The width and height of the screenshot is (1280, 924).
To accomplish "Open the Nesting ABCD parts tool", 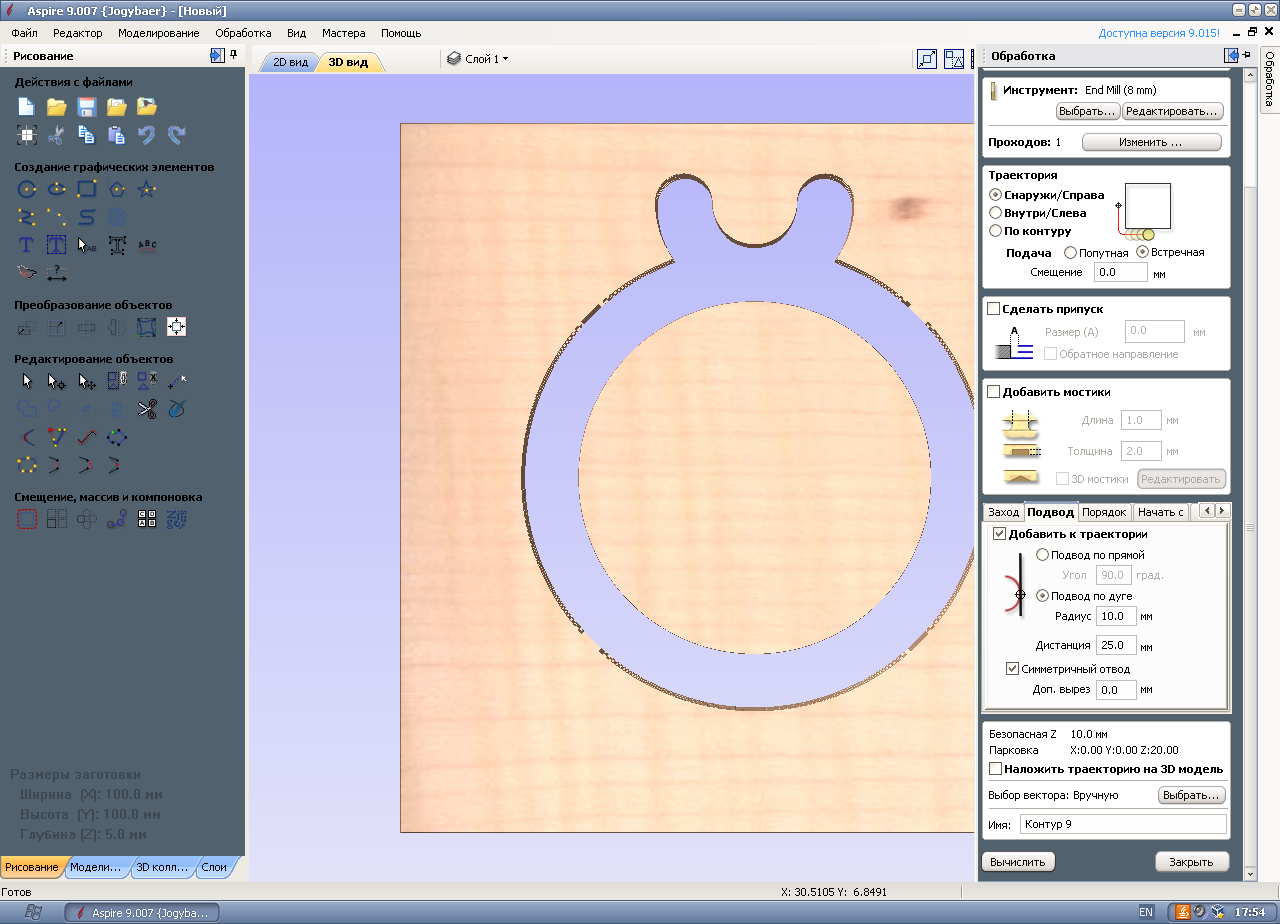I will coord(147,519).
